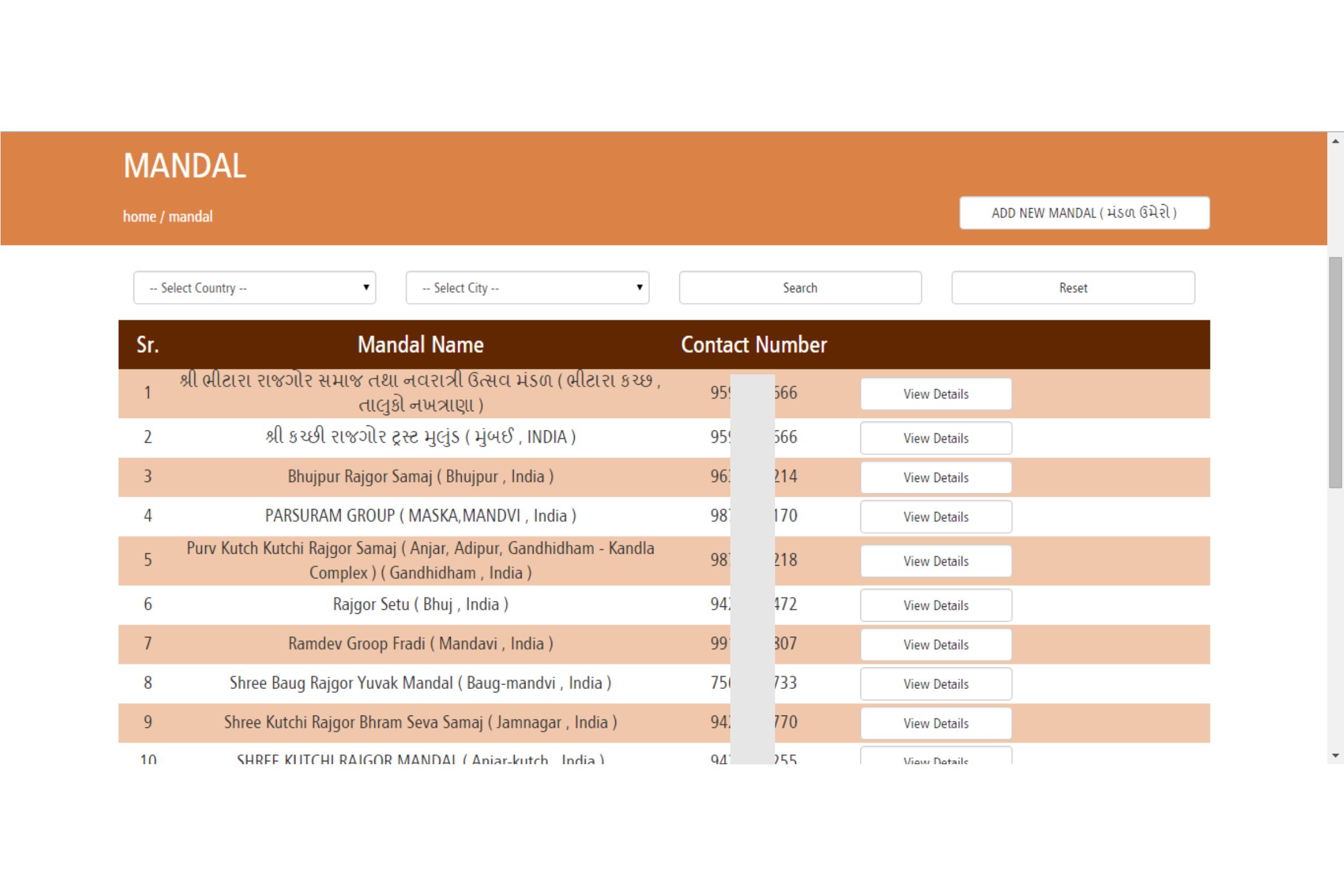The height and width of the screenshot is (896, 1344).
Task: Click the scrollbar up arrow
Action: 1336,141
